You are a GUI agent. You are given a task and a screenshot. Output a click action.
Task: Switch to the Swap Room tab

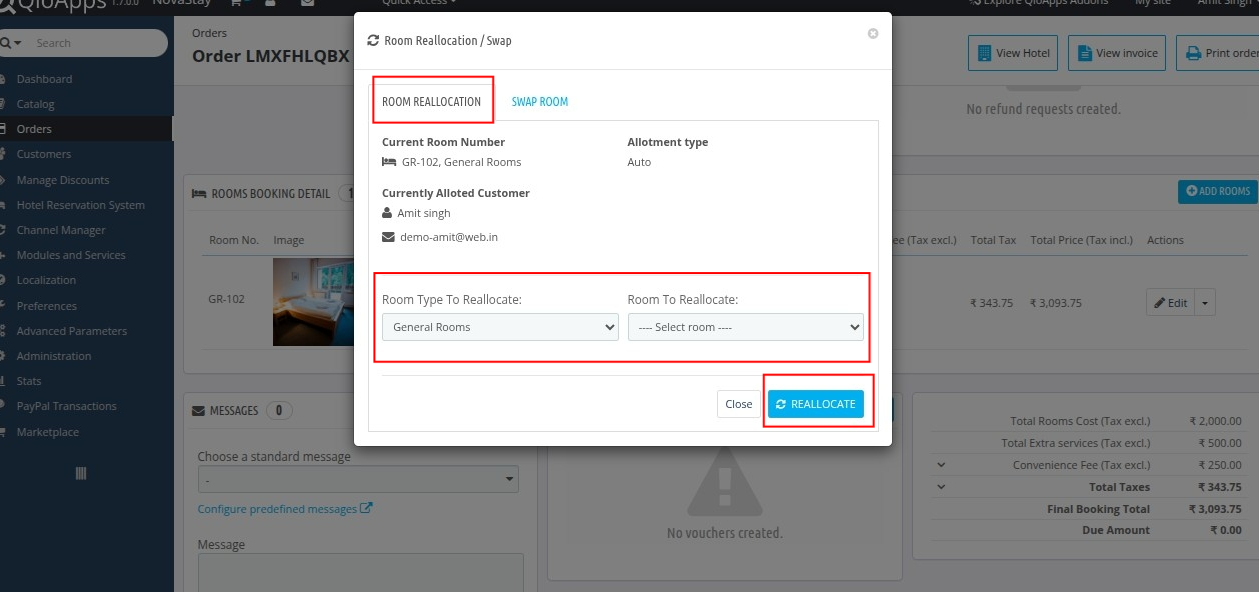[539, 102]
